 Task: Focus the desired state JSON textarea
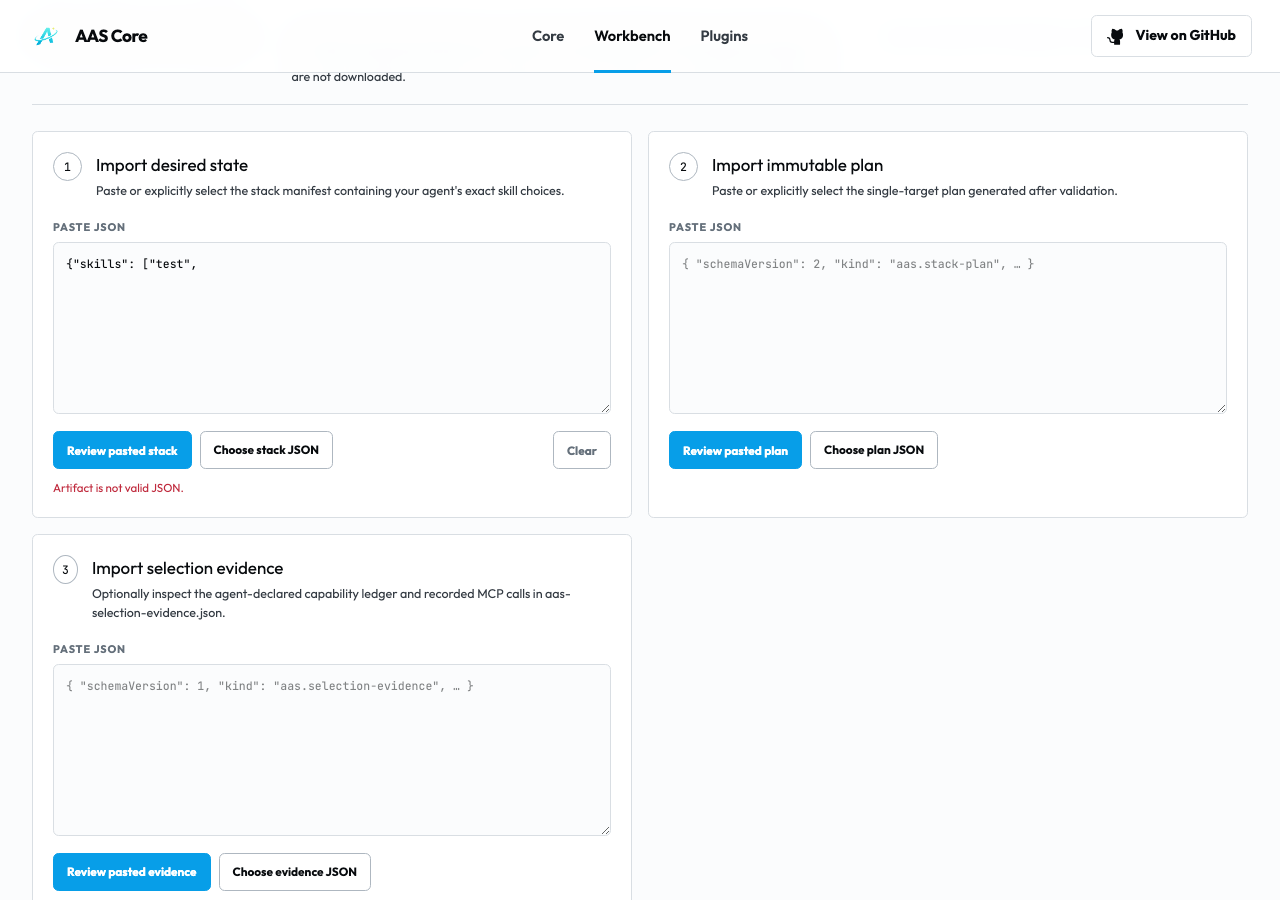332,328
